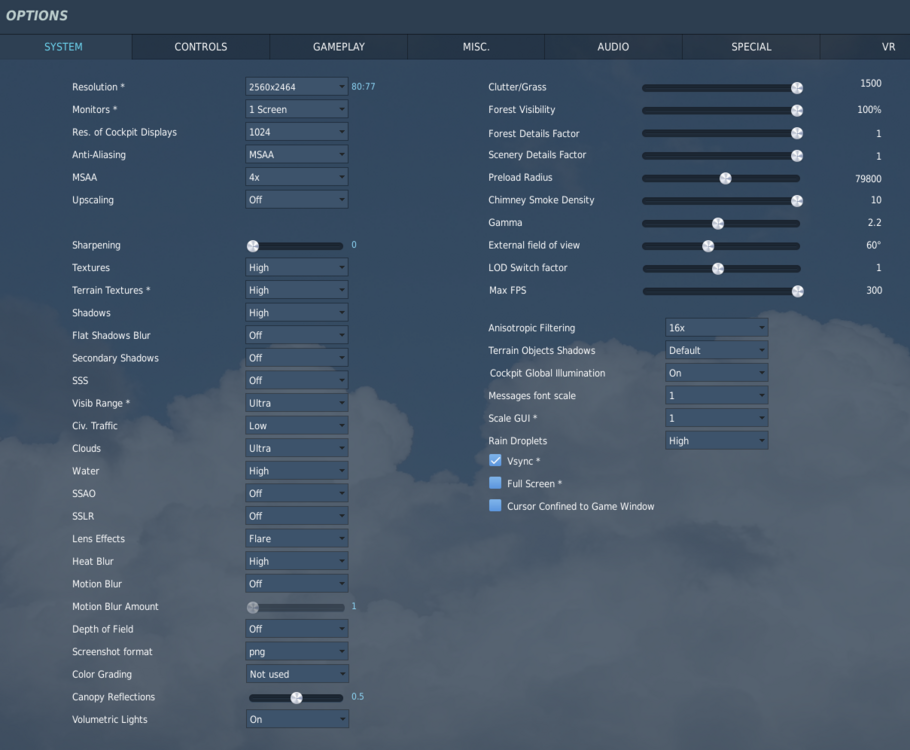
Task: Click the Motion Blur Amount slider
Action: pos(296,607)
